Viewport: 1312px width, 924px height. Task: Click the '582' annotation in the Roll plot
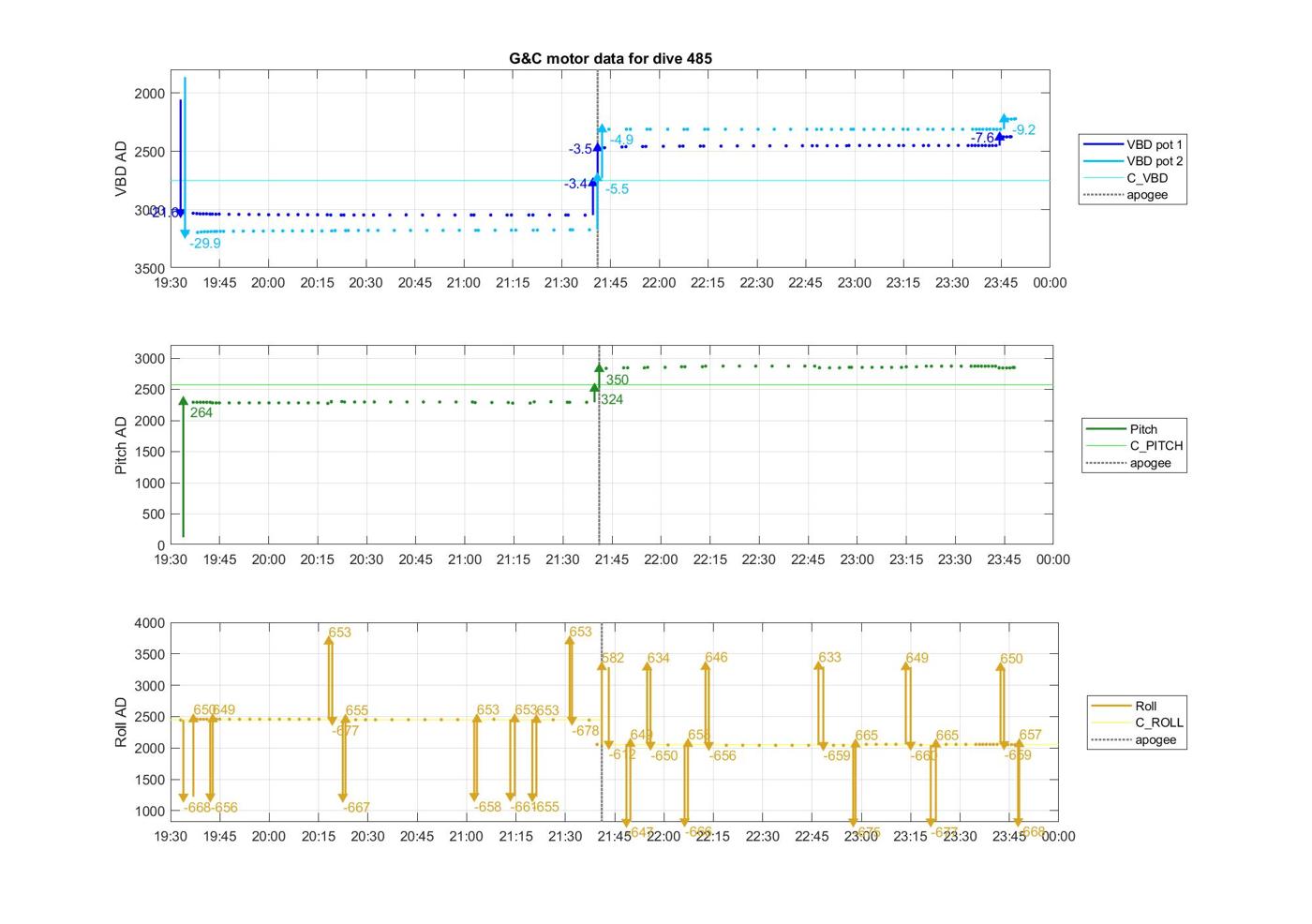tap(613, 658)
